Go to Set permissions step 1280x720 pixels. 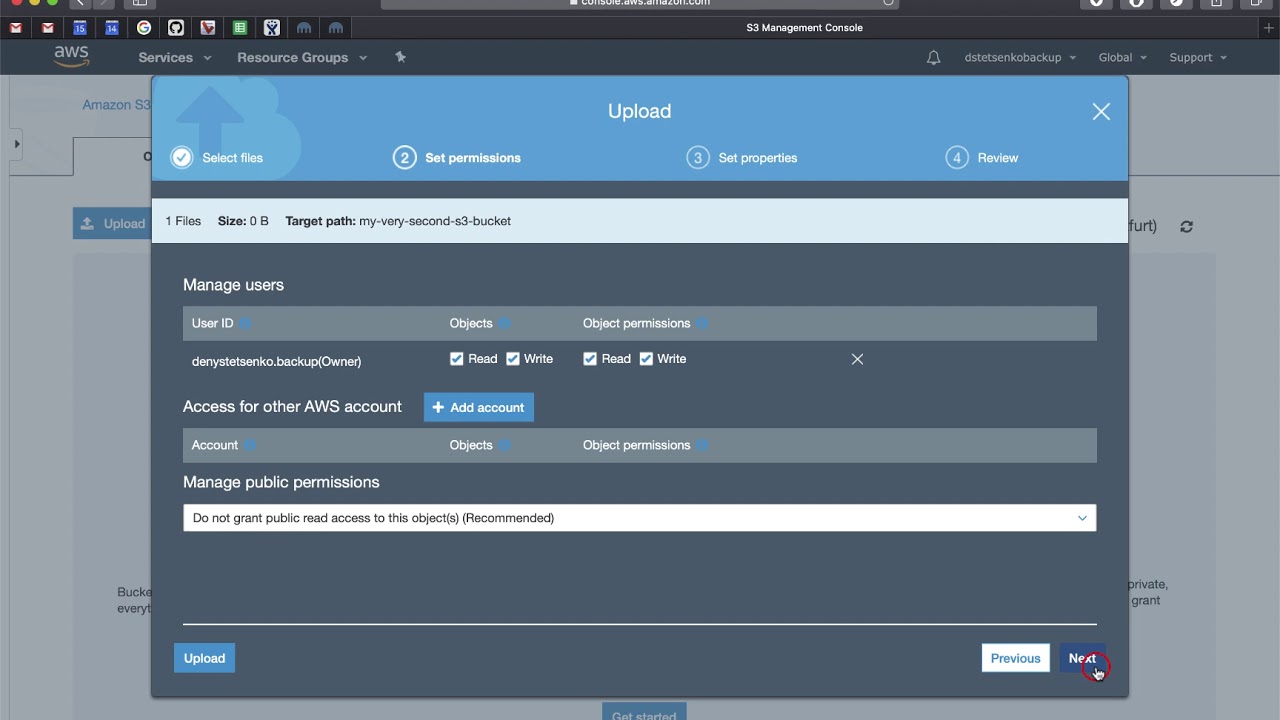pyautogui.click(x=457, y=158)
